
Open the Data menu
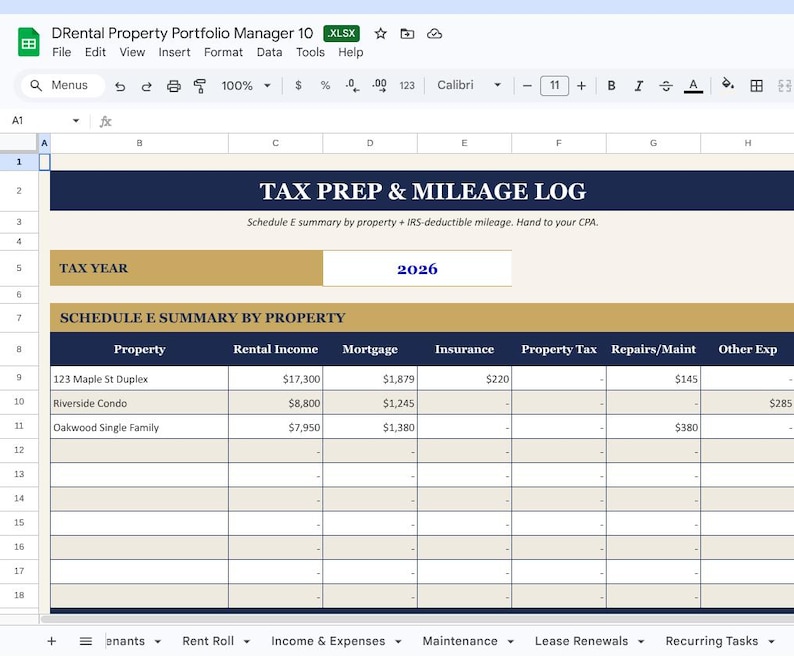[269, 52]
